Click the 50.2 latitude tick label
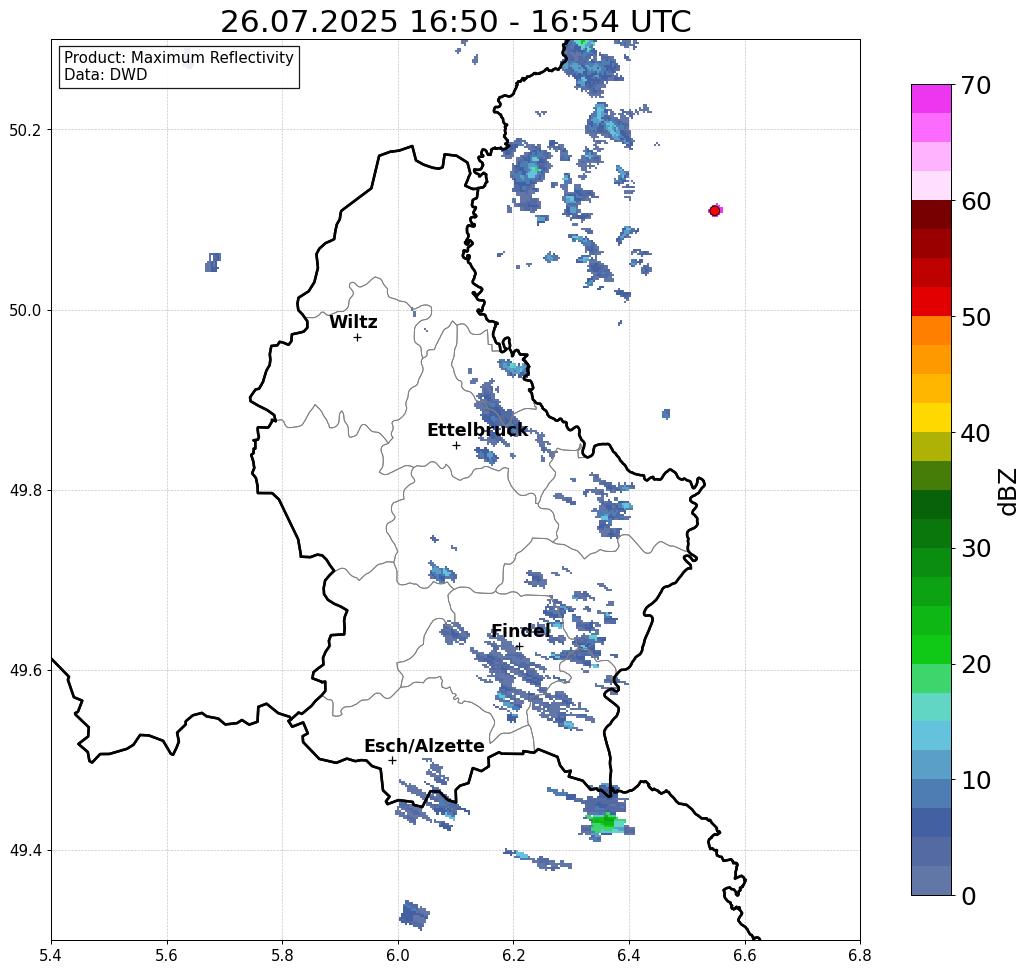Screen dimensions: 1029x973 point(25,130)
